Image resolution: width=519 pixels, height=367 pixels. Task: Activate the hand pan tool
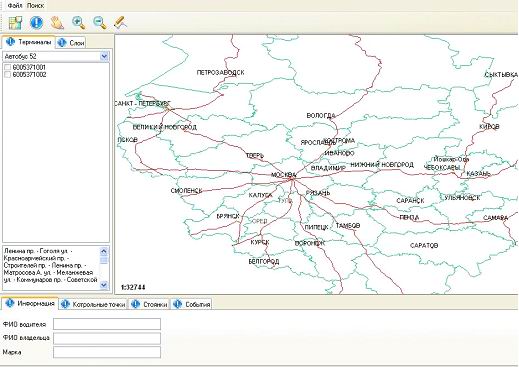pos(57,23)
